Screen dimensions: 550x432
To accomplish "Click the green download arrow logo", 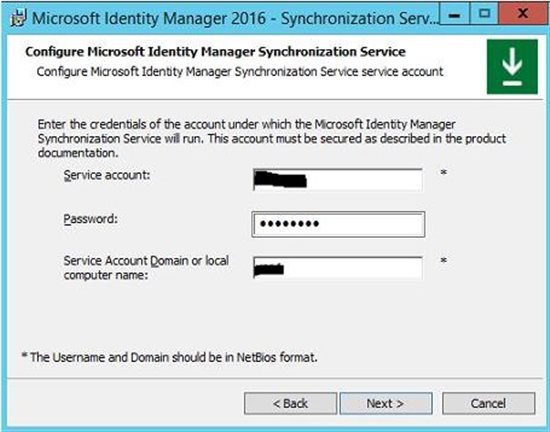I will (512, 67).
